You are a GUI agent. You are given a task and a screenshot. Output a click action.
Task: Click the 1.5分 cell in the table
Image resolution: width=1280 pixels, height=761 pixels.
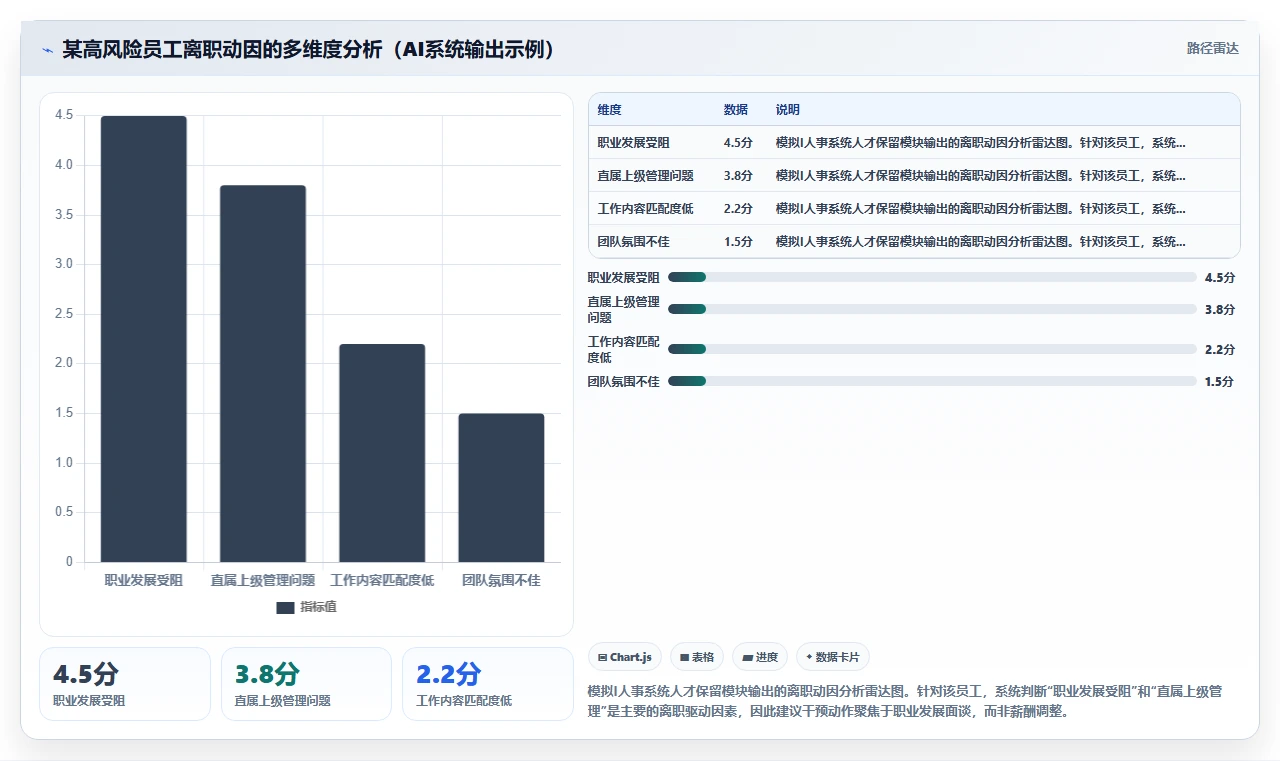tap(738, 242)
